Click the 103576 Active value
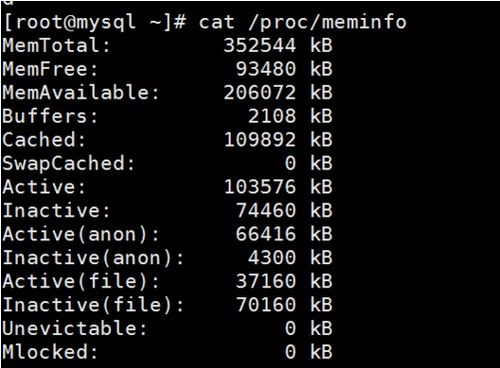This screenshot has height=368, width=500. [260, 187]
